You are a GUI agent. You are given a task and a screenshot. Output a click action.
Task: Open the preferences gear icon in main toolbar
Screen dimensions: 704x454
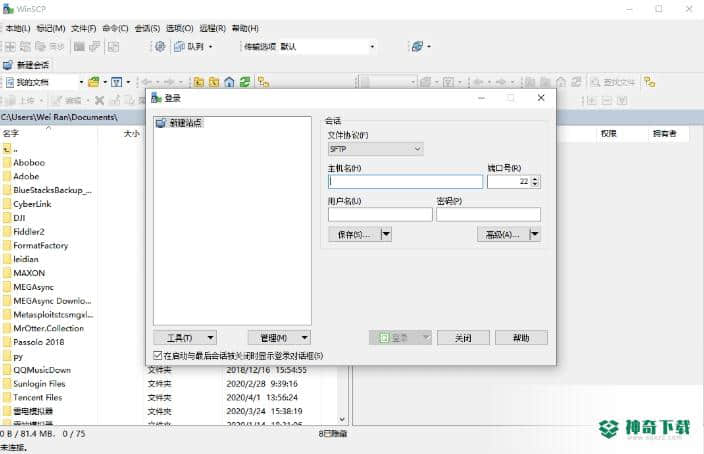click(x=160, y=46)
